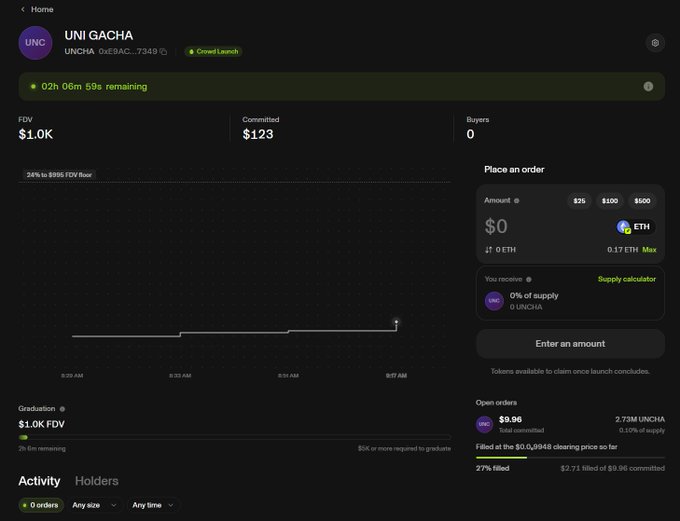Select the $100 preset amount
Image resolution: width=680 pixels, height=521 pixels.
(609, 200)
